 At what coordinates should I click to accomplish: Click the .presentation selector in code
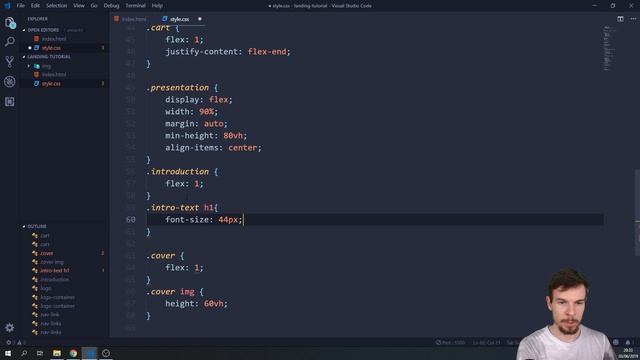[178, 88]
